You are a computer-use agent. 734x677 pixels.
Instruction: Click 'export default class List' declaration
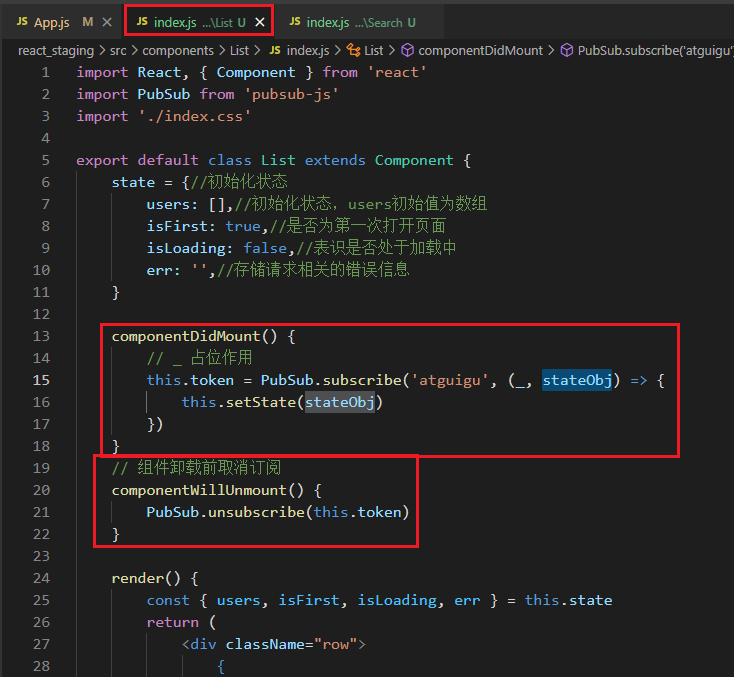pyautogui.click(x=186, y=160)
